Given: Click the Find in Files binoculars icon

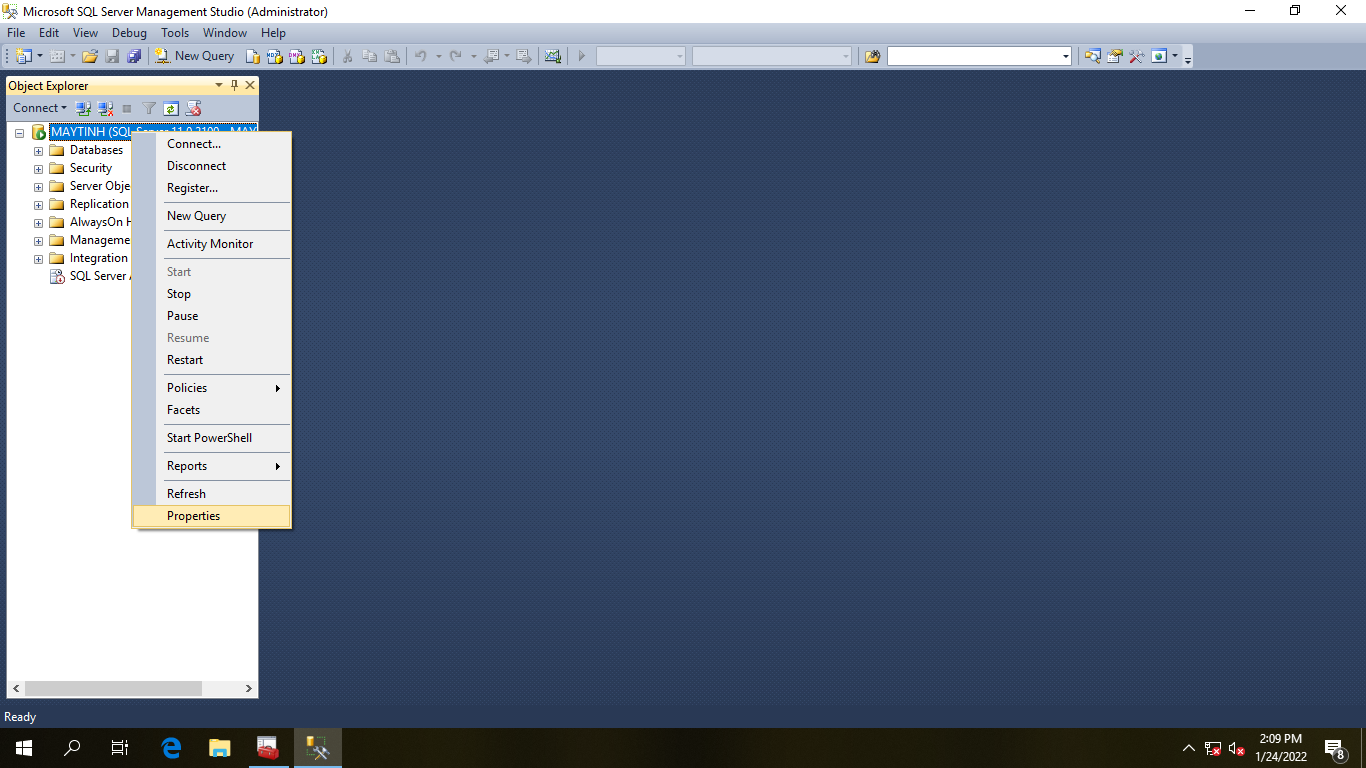Looking at the screenshot, I should pos(872,56).
